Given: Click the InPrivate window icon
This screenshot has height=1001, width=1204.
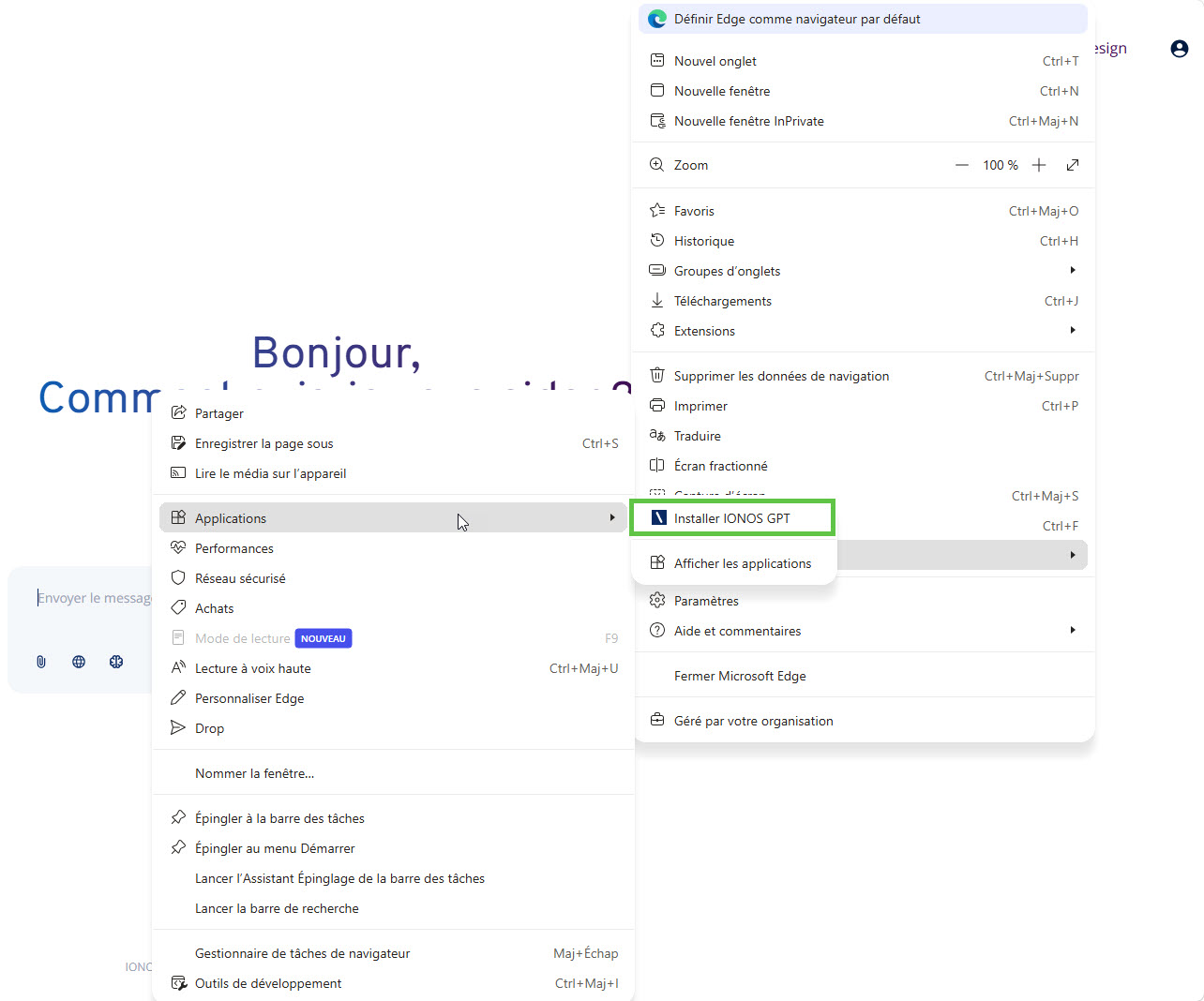Looking at the screenshot, I should [657, 121].
